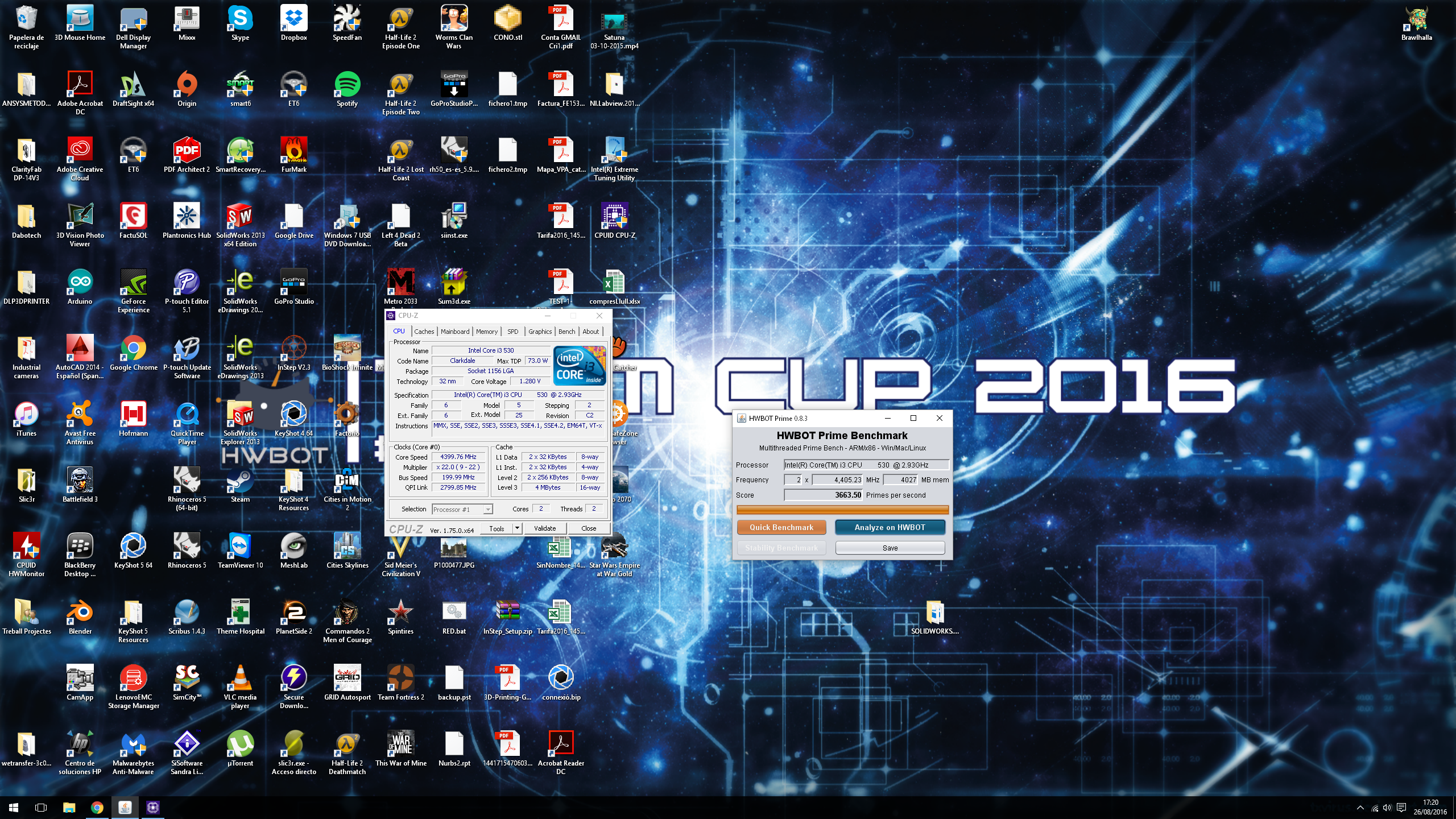Click the Score field showing 3663.50
The image size is (1456, 819).
[x=823, y=495]
